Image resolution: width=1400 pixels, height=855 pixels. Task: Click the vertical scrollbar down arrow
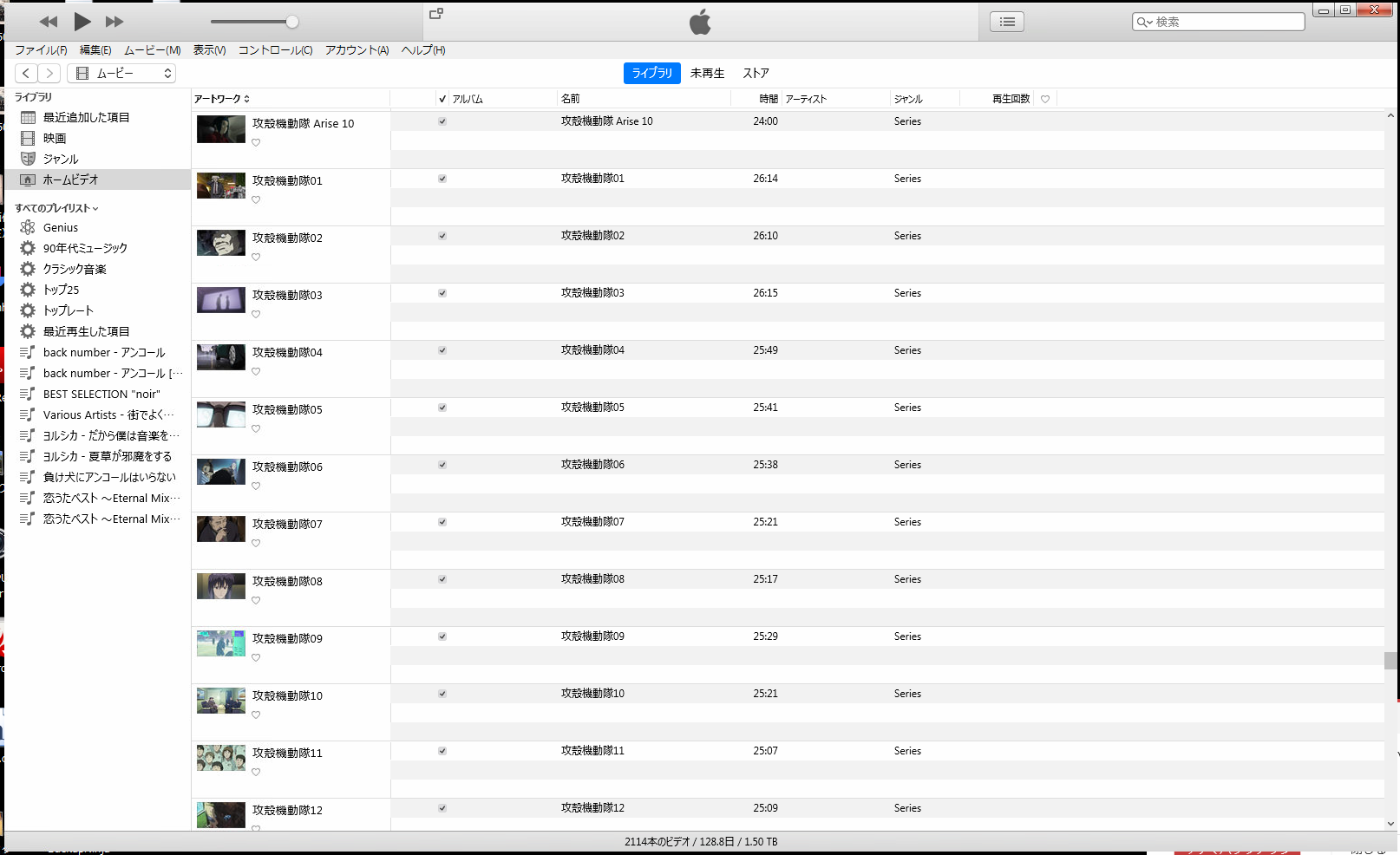click(1390, 824)
